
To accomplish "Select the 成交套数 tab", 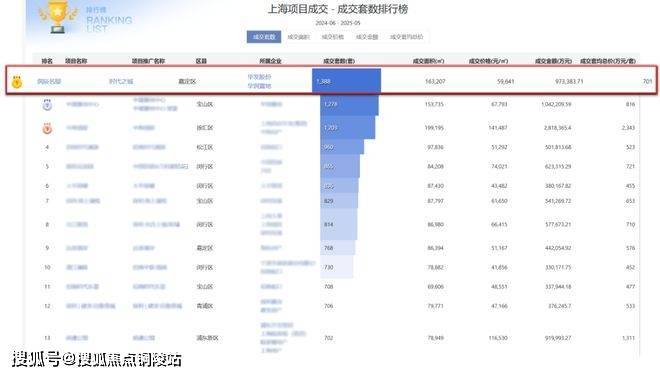I will 264,37.
